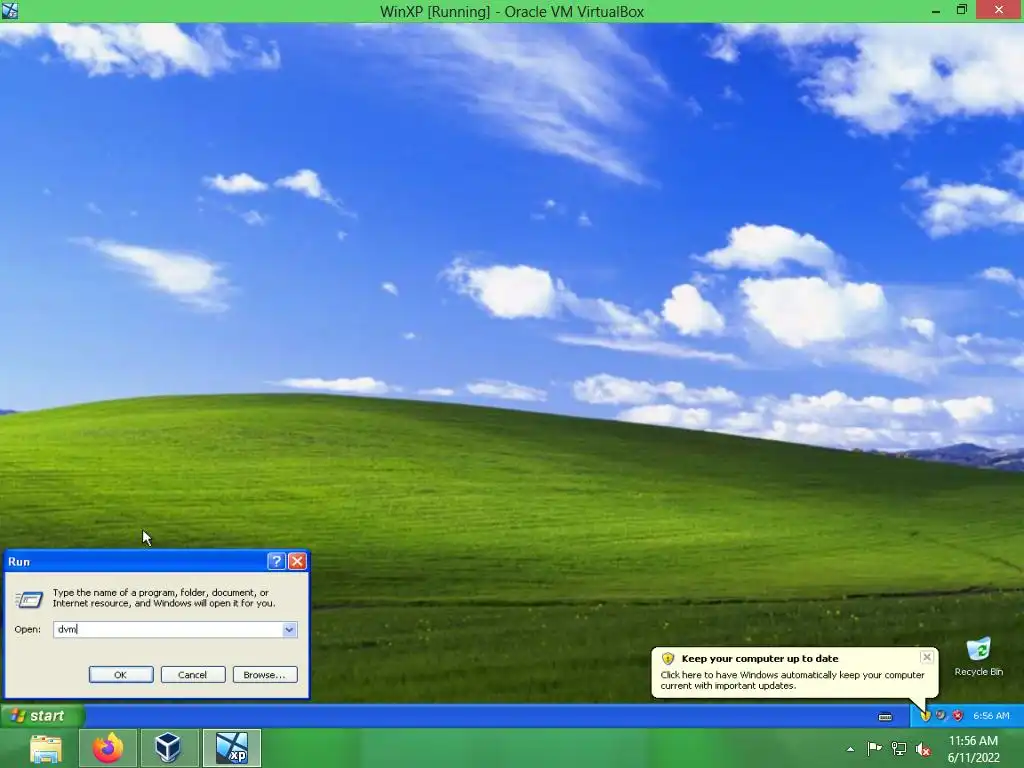1024x768 pixels.
Task: Show hidden host tray icons arrow
Action: pyautogui.click(x=850, y=749)
